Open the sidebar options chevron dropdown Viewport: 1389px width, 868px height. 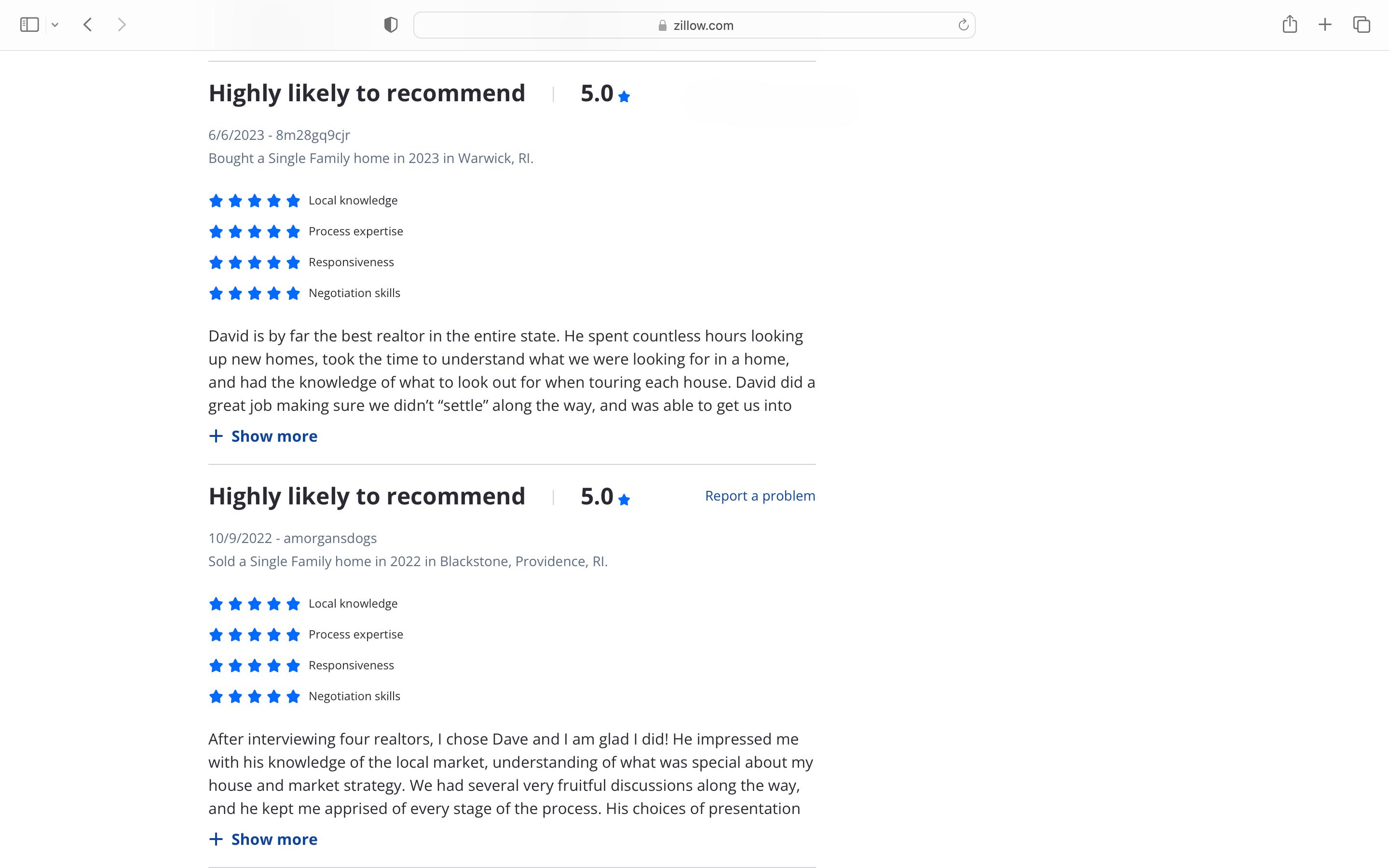click(55, 25)
